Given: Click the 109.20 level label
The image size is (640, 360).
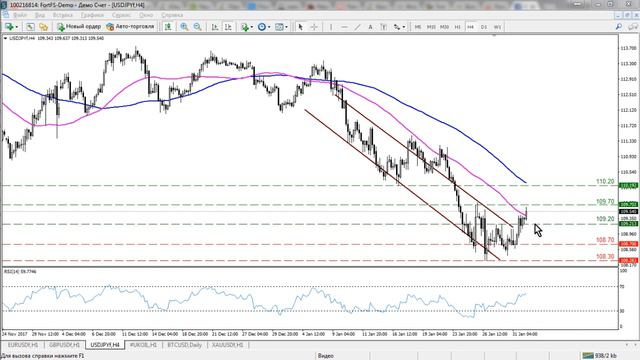Looking at the screenshot, I should (x=605, y=219).
